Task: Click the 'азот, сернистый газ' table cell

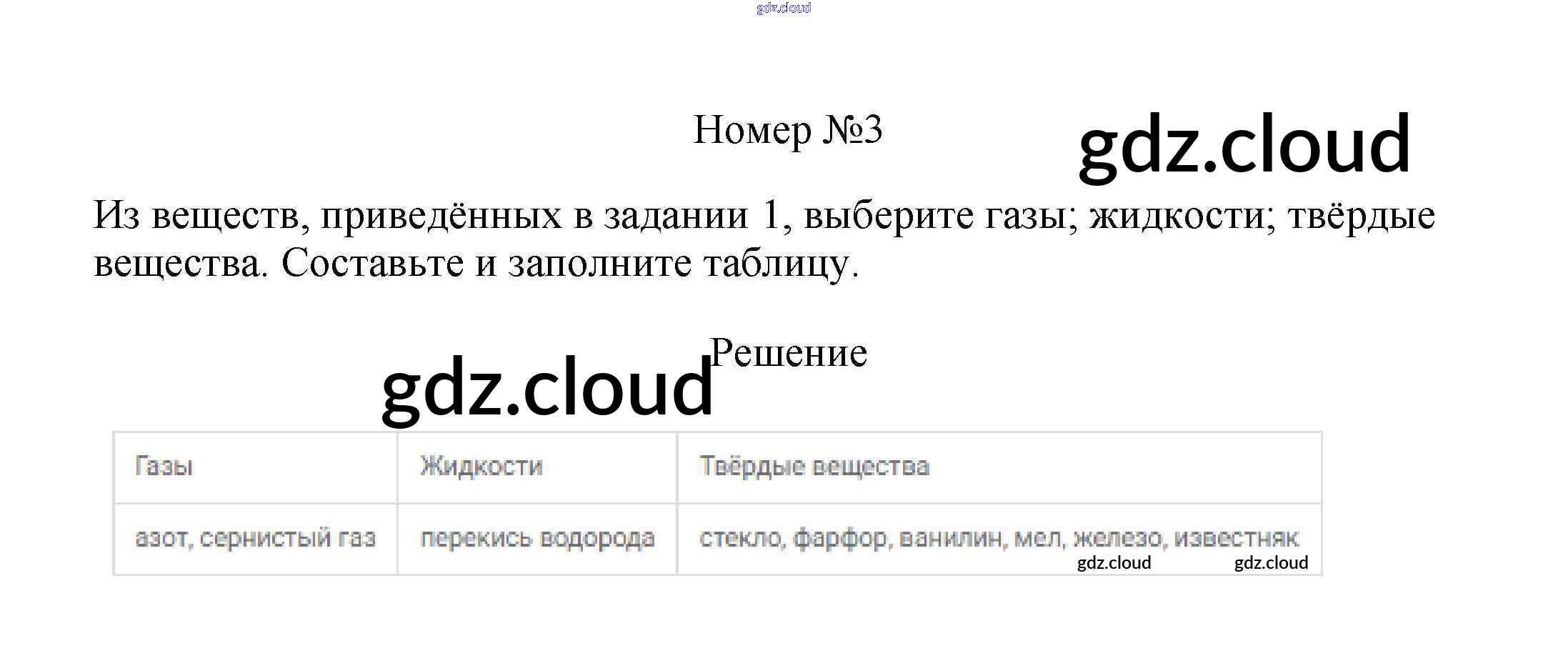Action: 255,538
